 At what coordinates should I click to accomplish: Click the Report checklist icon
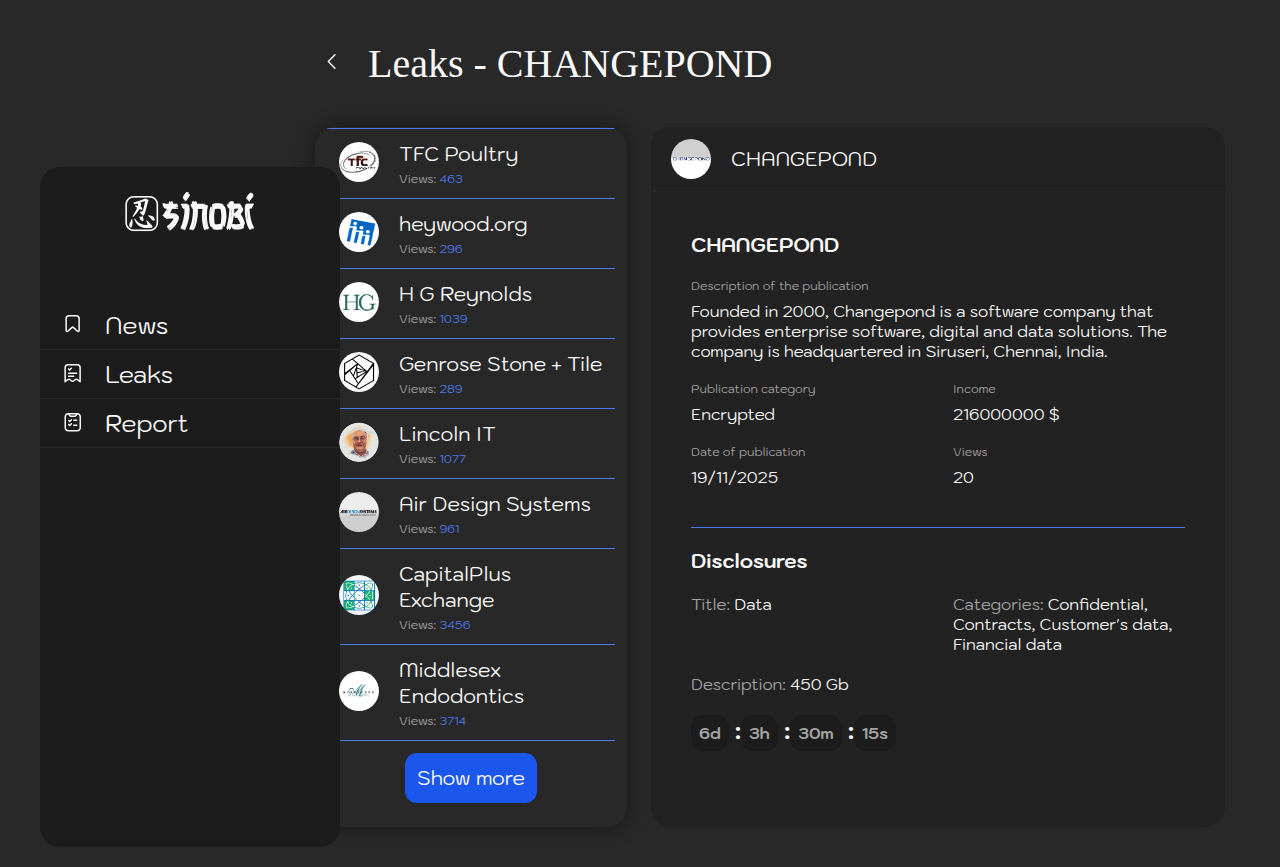[x=72, y=423]
